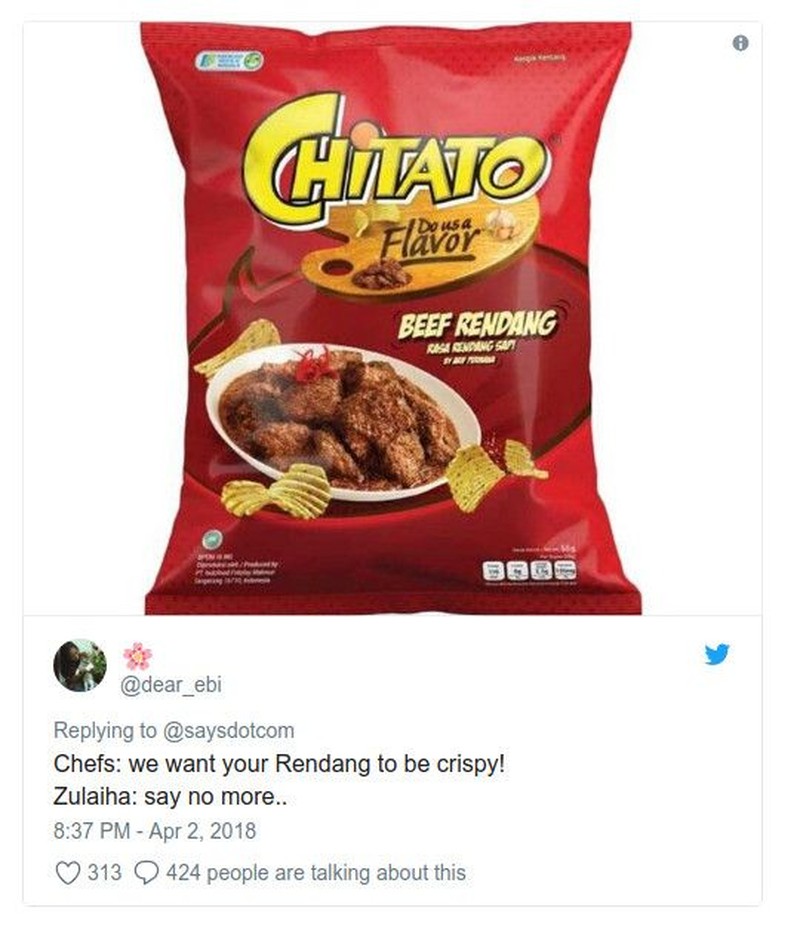Open the 8:37 PM - Apr 2, 2018 timestamp
The image size is (800, 932).
[155, 830]
